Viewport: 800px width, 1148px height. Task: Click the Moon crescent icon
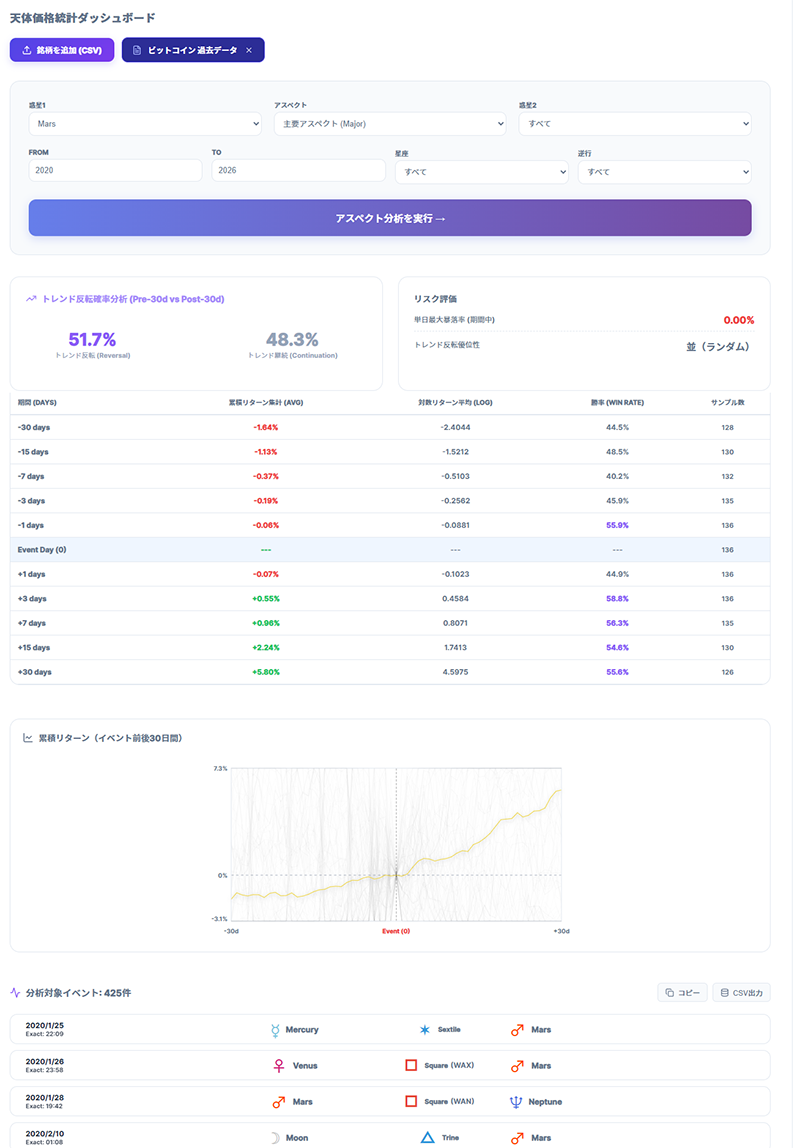point(275,1138)
